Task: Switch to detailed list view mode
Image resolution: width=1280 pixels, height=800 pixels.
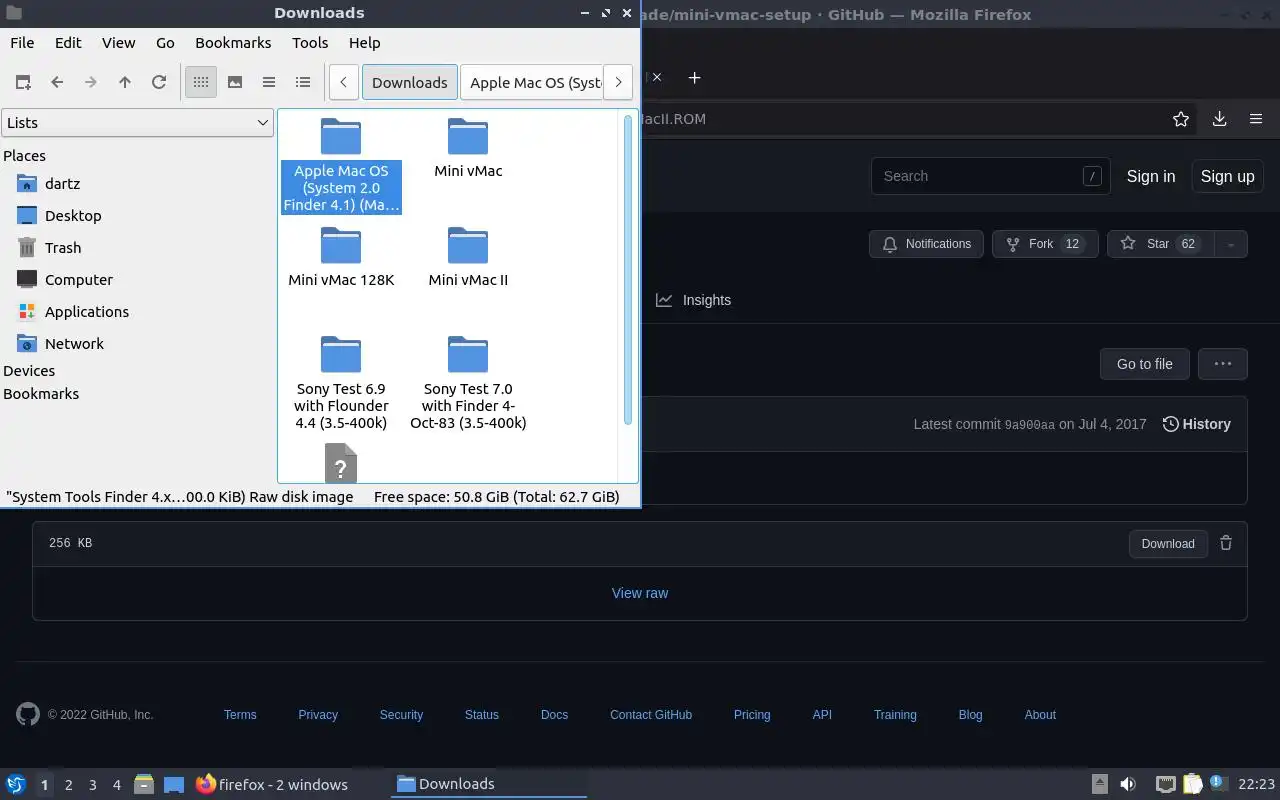Action: pos(303,82)
